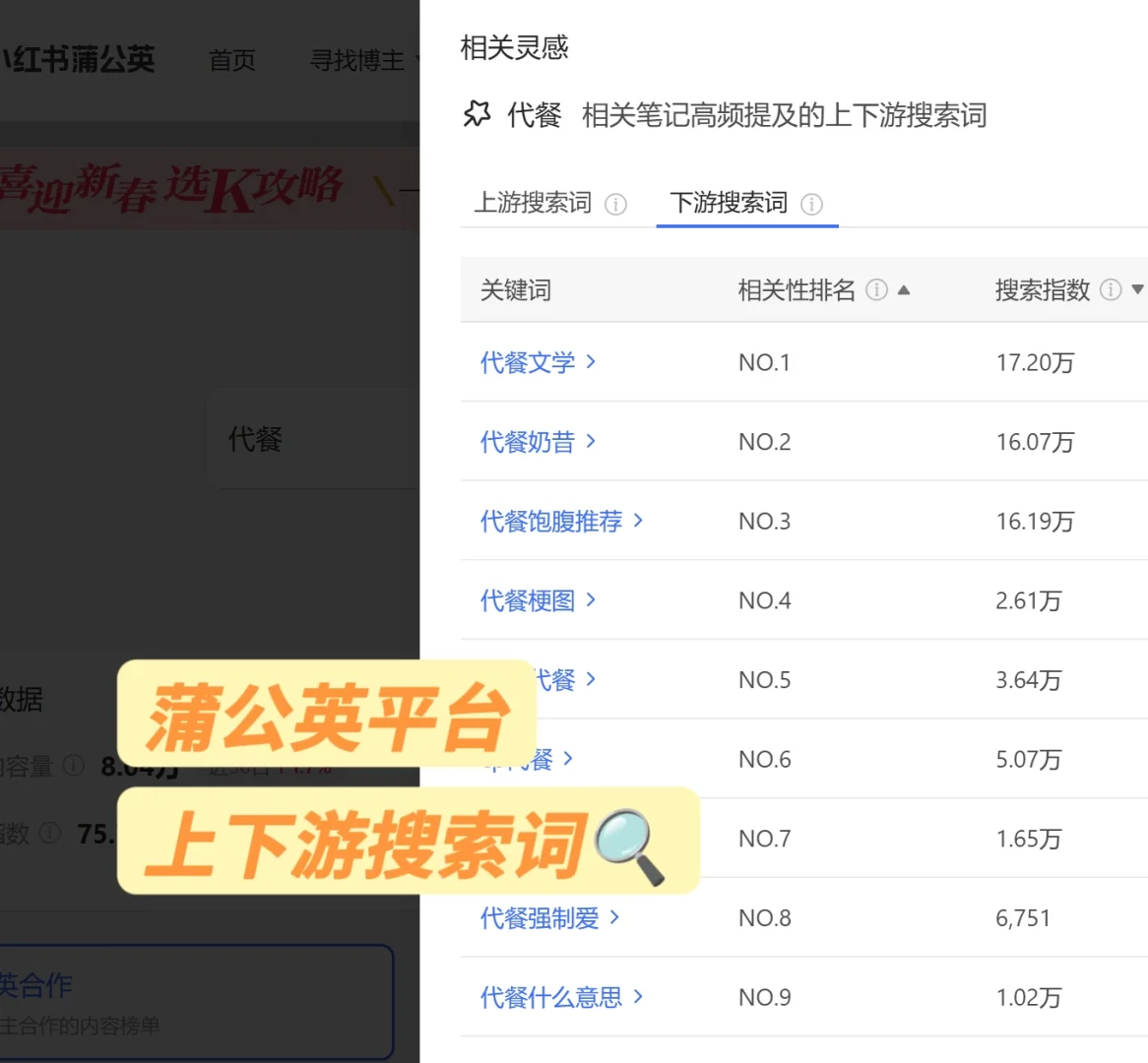Click the NO.9 rank cell
Viewport: 1148px width, 1063px height.
click(x=764, y=997)
